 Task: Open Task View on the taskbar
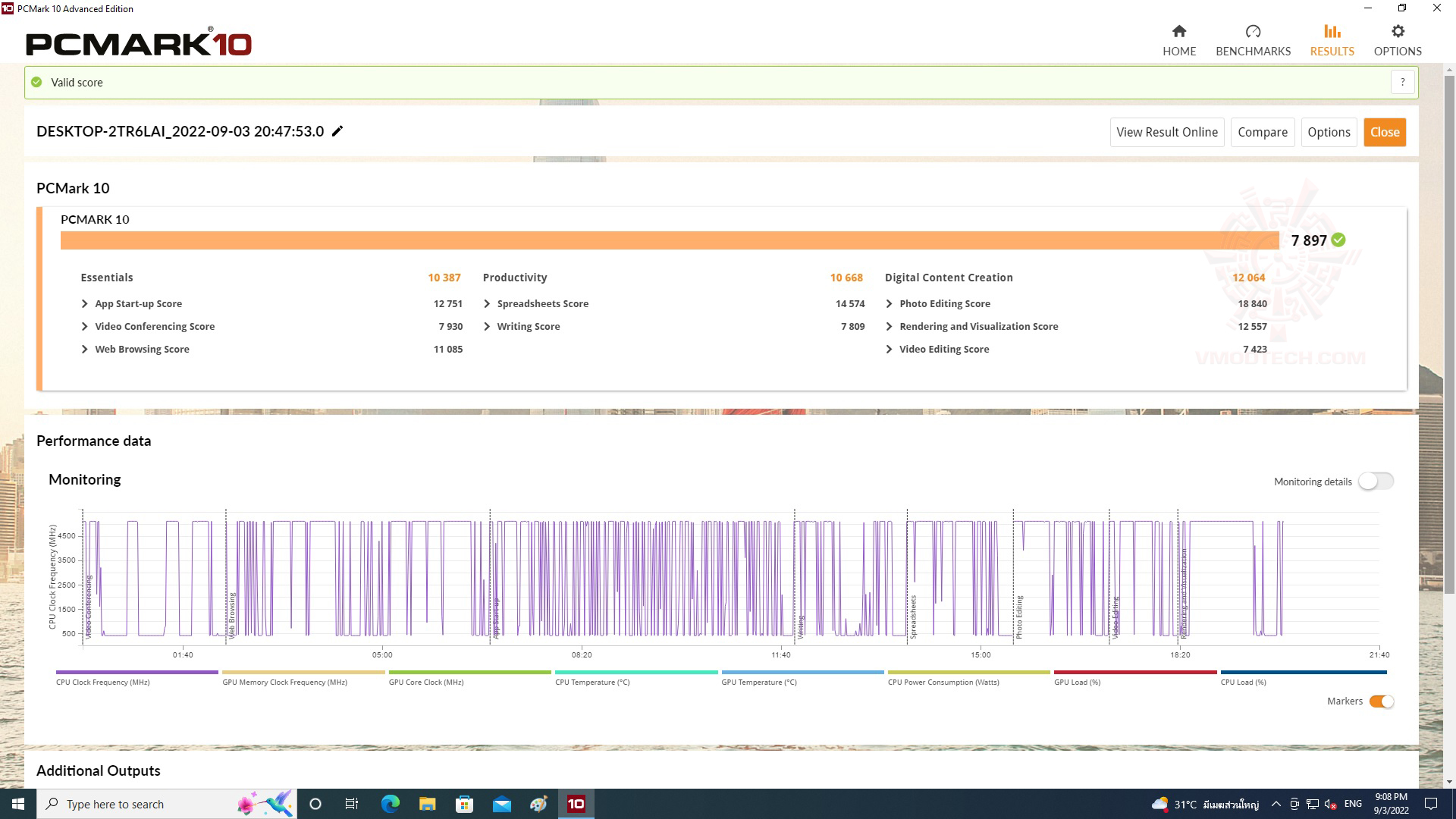(x=352, y=804)
